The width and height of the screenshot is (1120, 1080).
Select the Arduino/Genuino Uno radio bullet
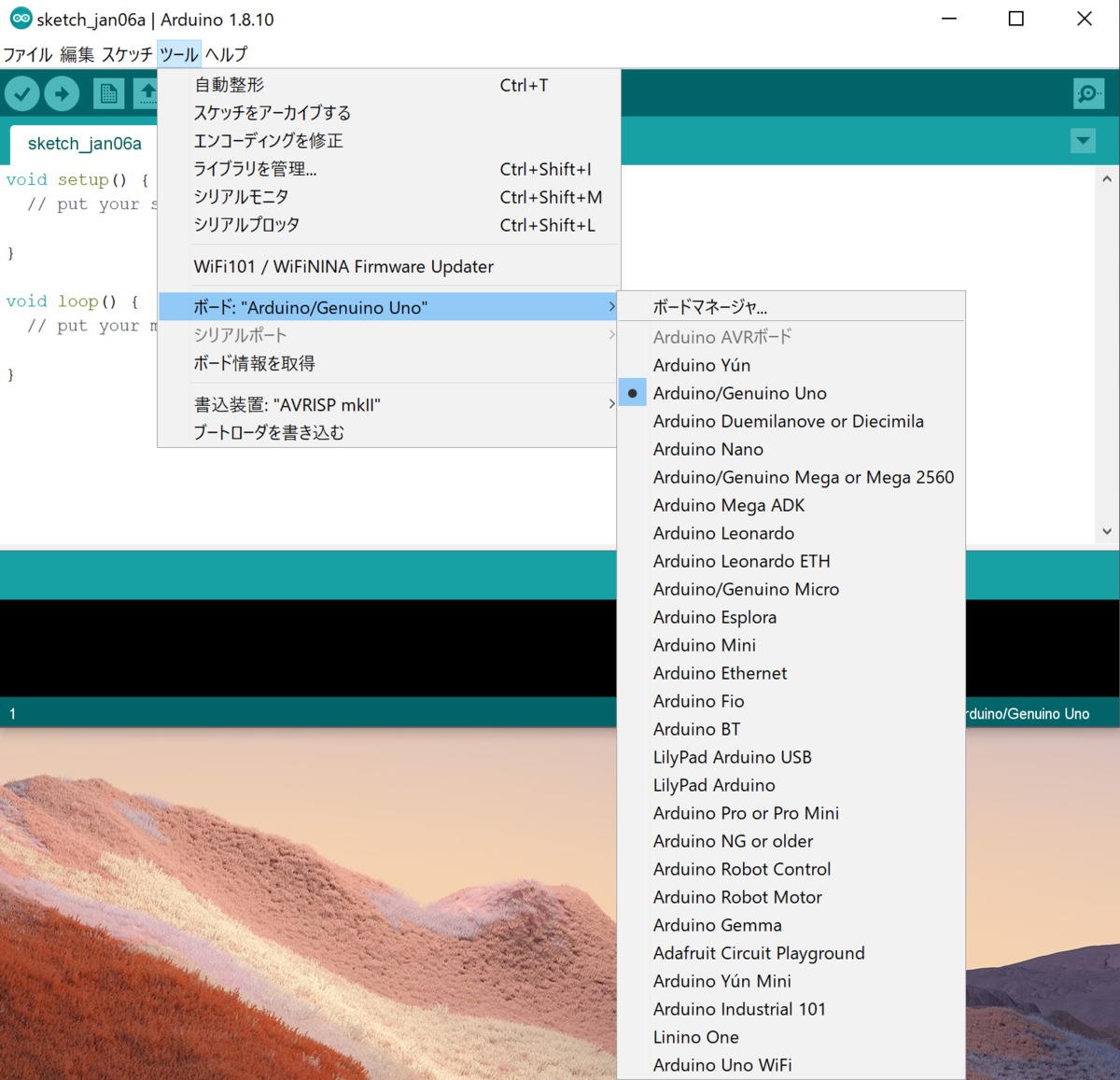click(x=632, y=392)
